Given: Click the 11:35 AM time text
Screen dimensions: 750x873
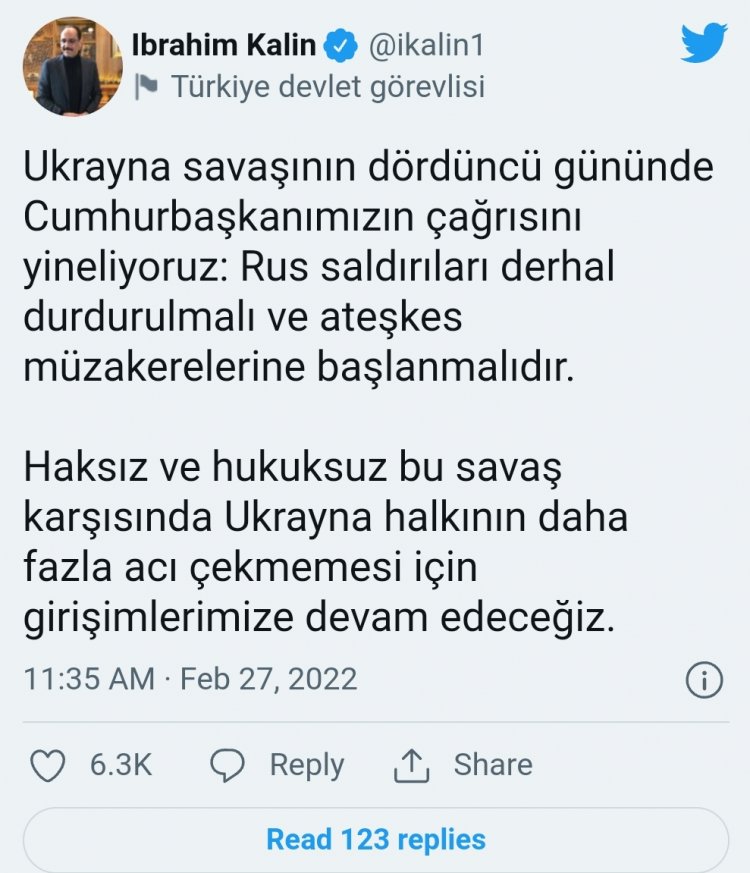Looking at the screenshot, I should coord(89,679).
